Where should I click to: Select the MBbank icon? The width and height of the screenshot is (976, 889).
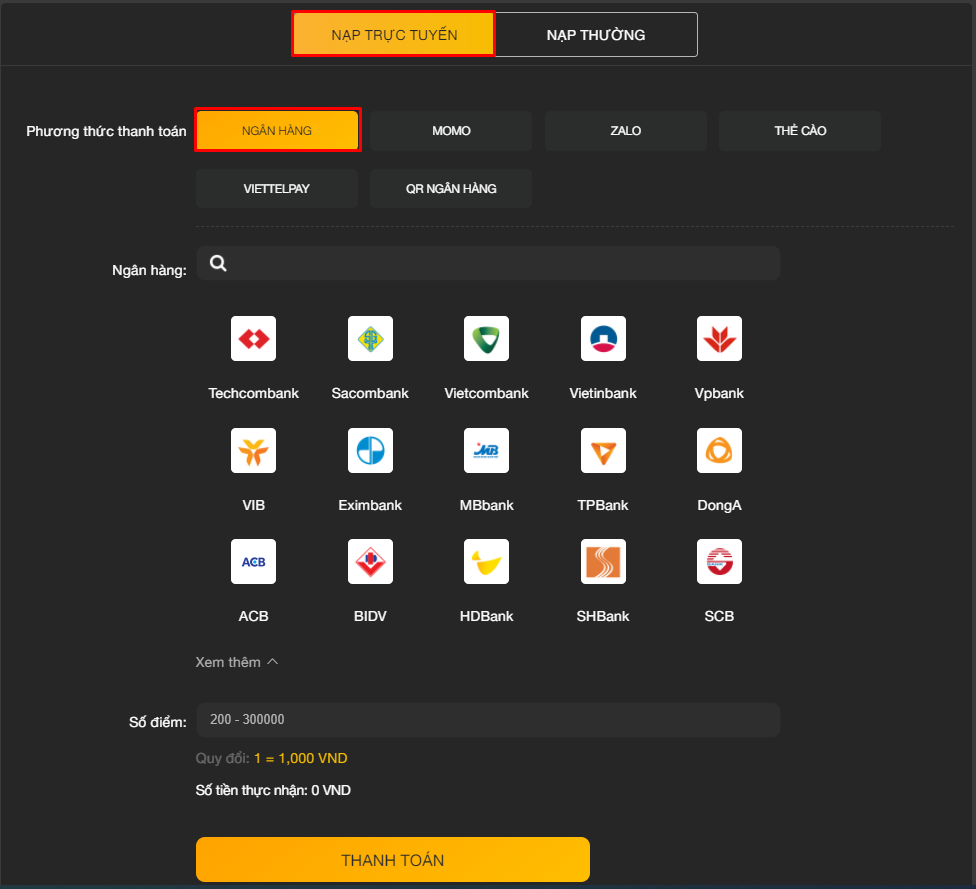pyautogui.click(x=486, y=451)
